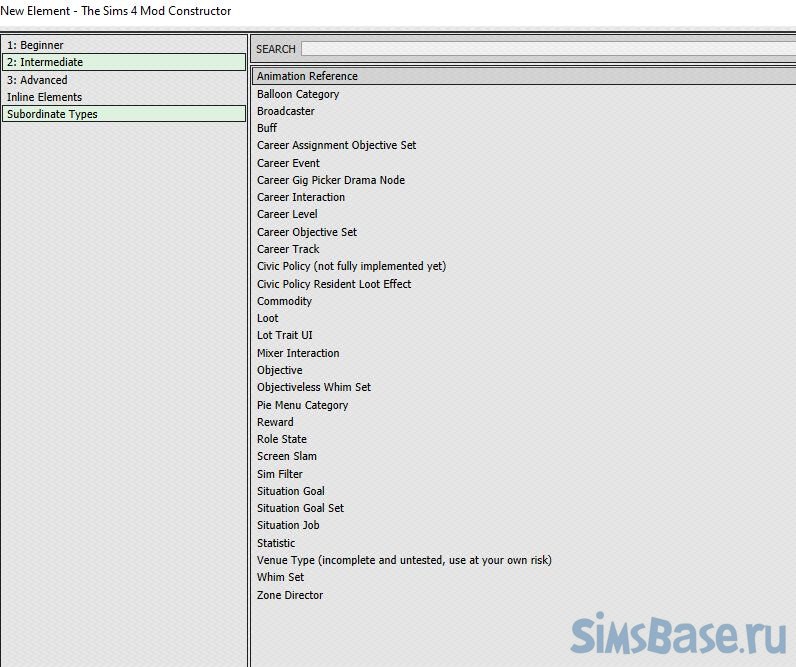Image resolution: width=796 pixels, height=667 pixels.
Task: Choose the Loot element type
Action: click(x=268, y=318)
